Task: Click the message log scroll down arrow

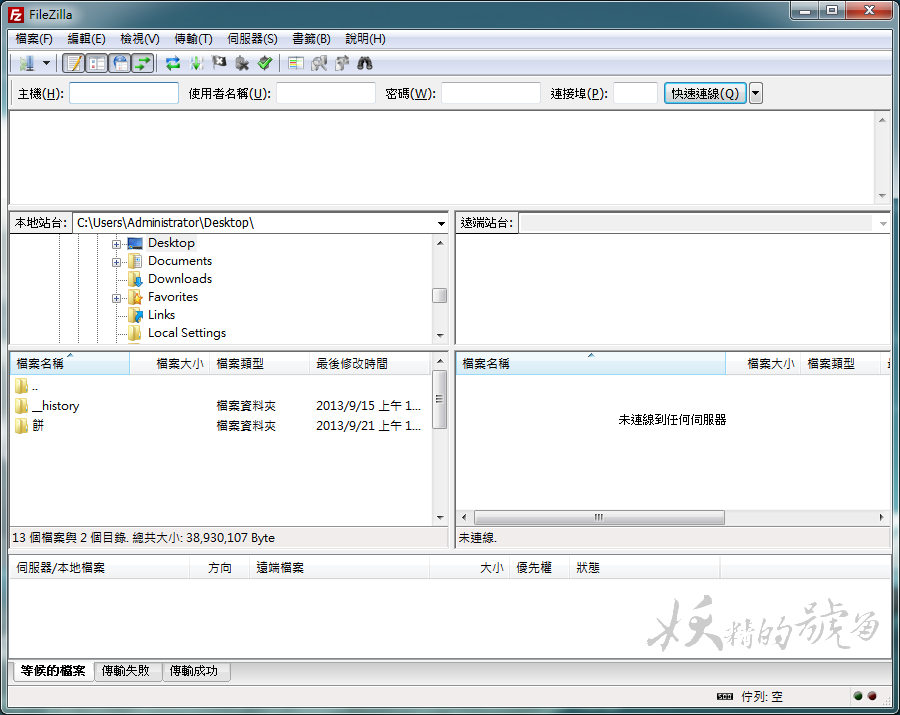Action: (x=882, y=196)
